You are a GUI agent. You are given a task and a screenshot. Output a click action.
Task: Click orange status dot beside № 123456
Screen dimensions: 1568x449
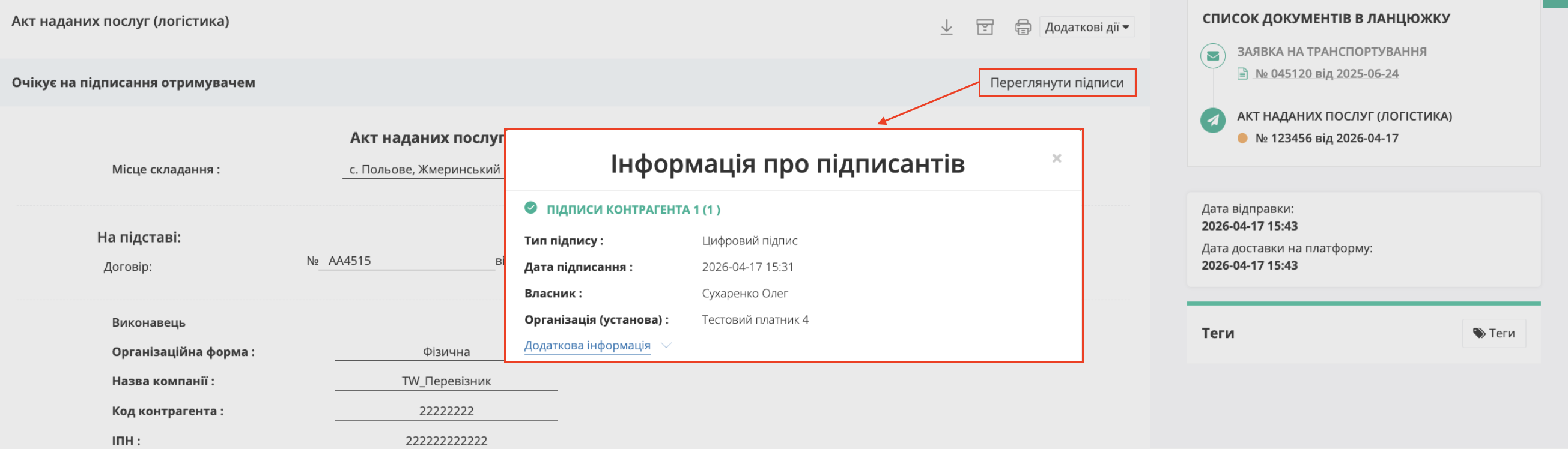point(1242,139)
